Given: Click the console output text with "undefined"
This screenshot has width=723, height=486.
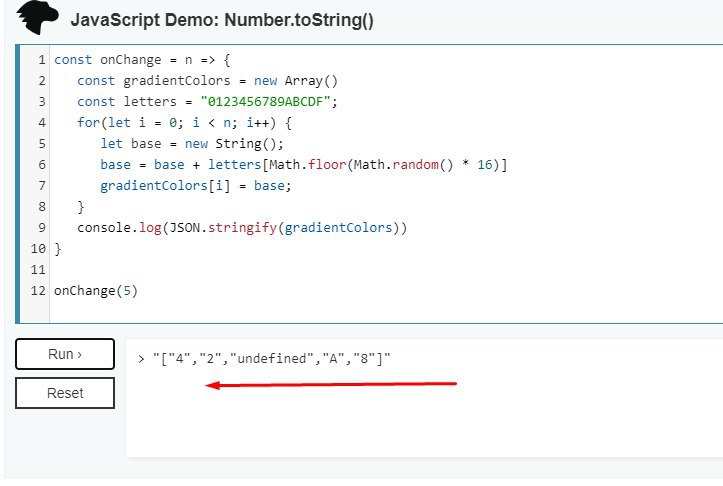Looking at the screenshot, I should pos(271,358).
